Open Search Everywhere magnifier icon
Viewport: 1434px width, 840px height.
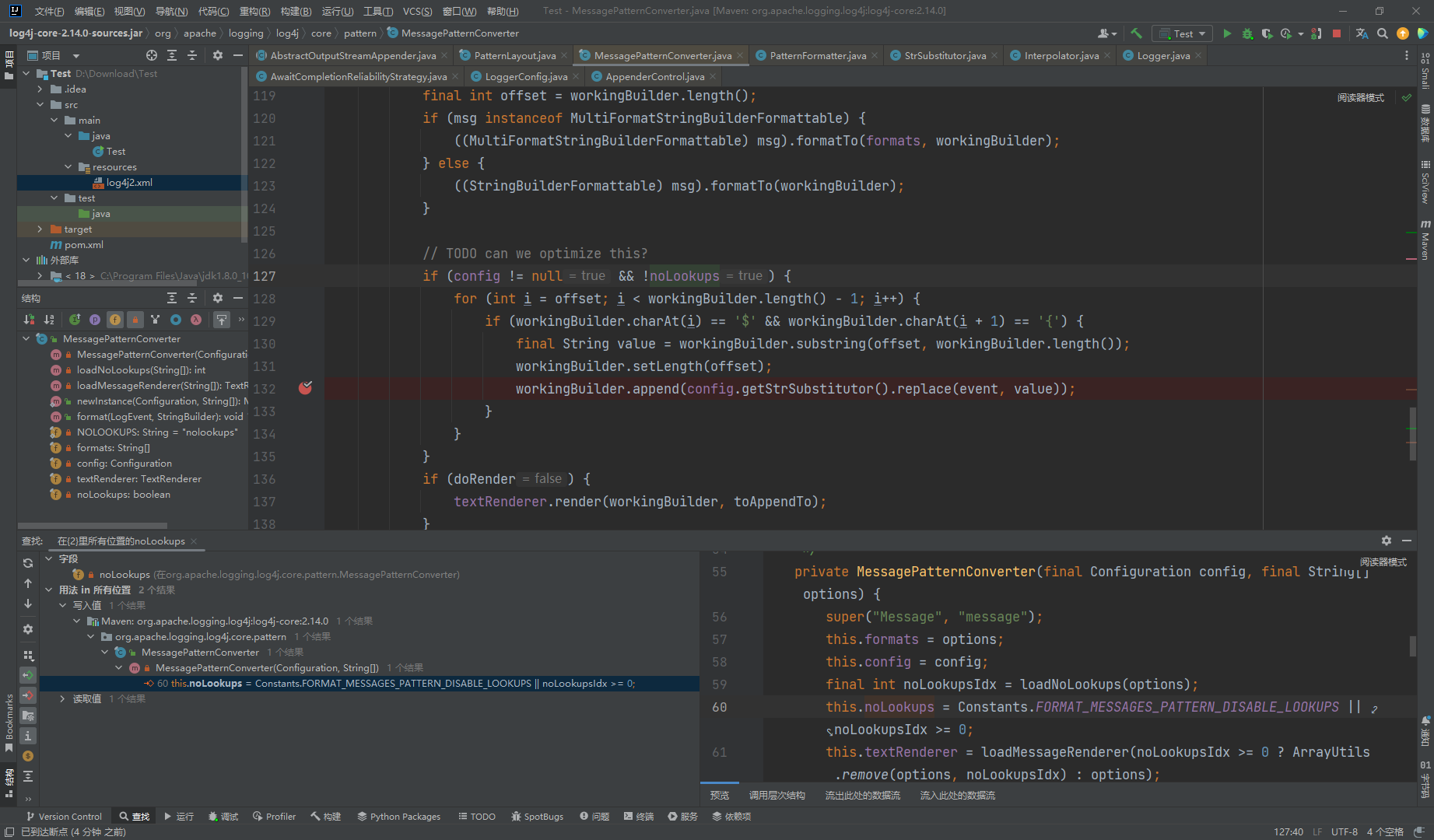pos(1382,33)
